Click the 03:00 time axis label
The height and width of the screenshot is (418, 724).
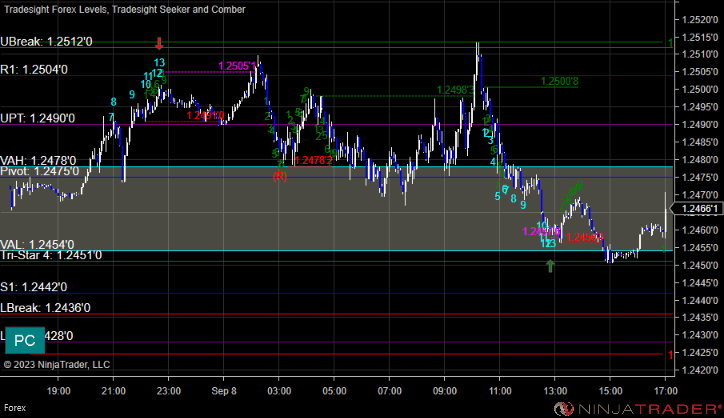279,391
